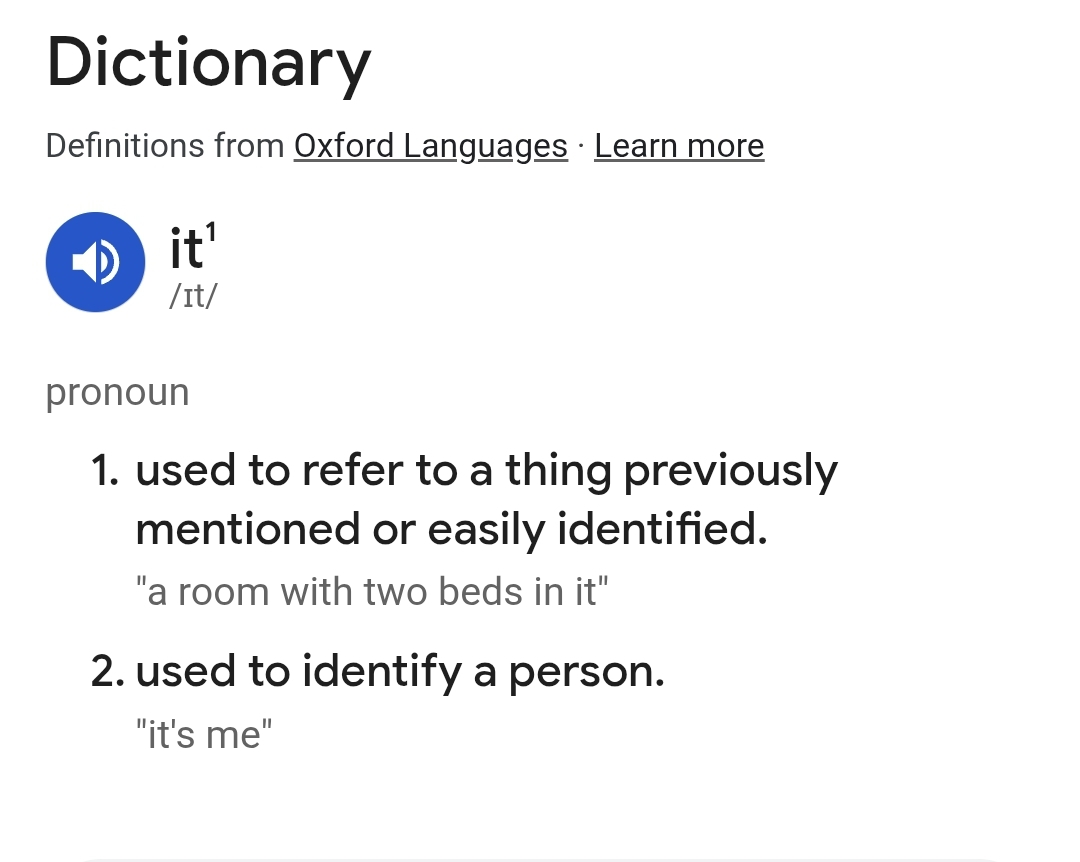Click the word "thing" in the first definition

tap(558, 471)
